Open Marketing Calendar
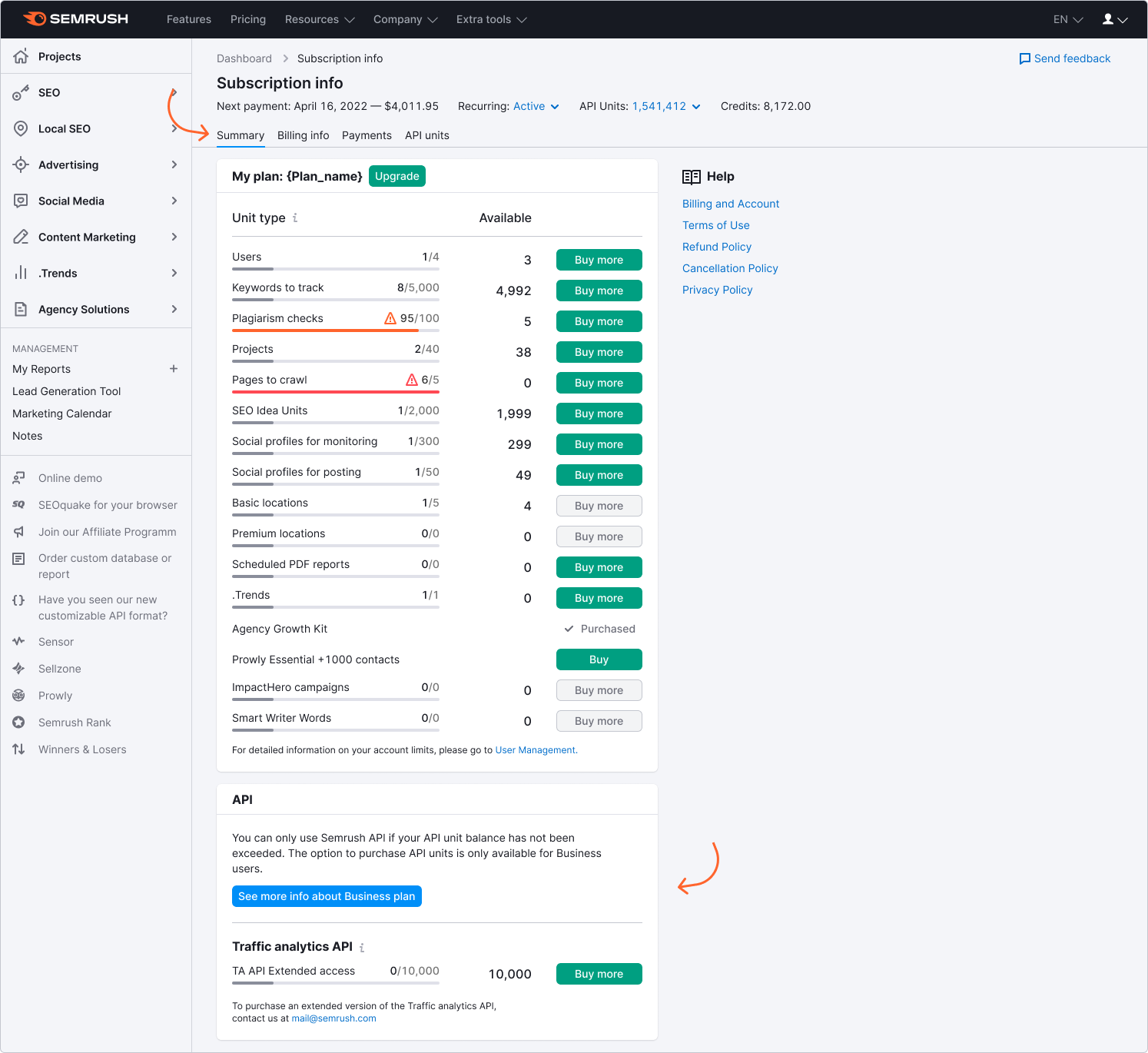Viewport: 1148px width, 1053px height. [62, 414]
